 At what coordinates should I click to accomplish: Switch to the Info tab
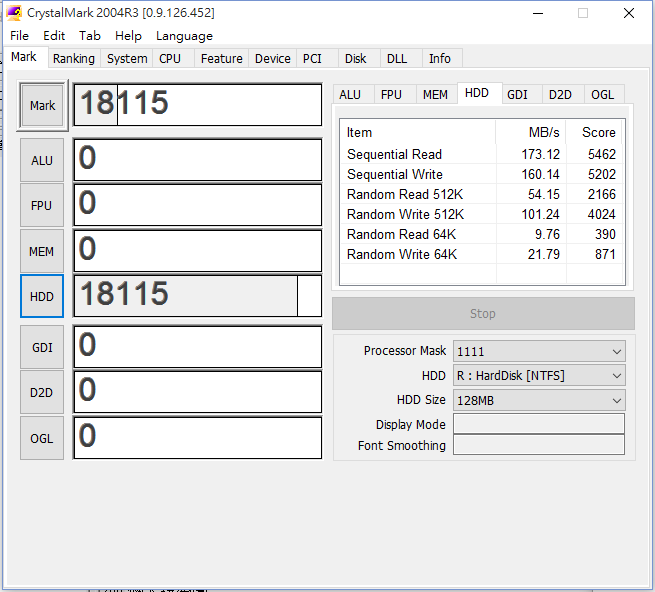(x=440, y=58)
